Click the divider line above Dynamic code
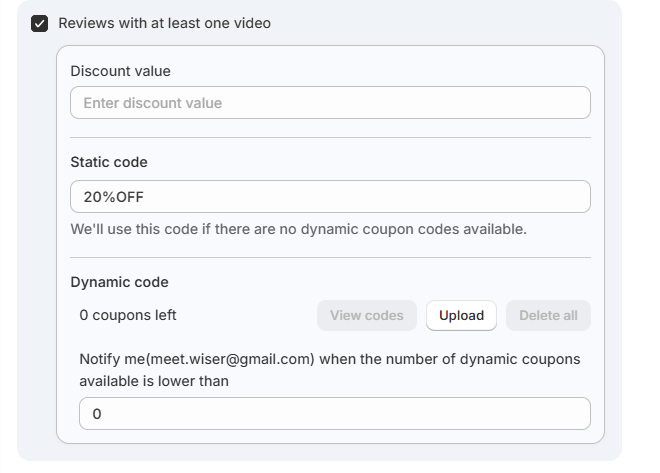The image size is (660, 473). (x=330, y=257)
